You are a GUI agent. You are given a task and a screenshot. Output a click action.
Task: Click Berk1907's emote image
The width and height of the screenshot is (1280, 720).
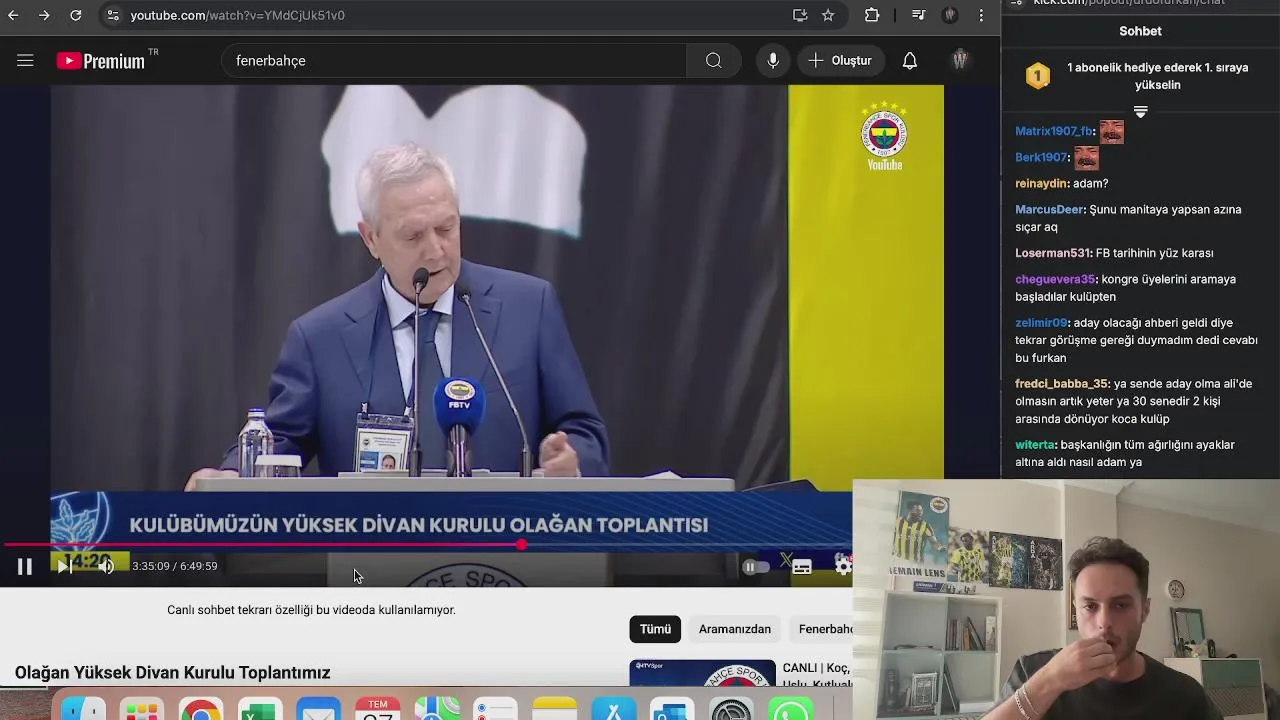point(1086,158)
